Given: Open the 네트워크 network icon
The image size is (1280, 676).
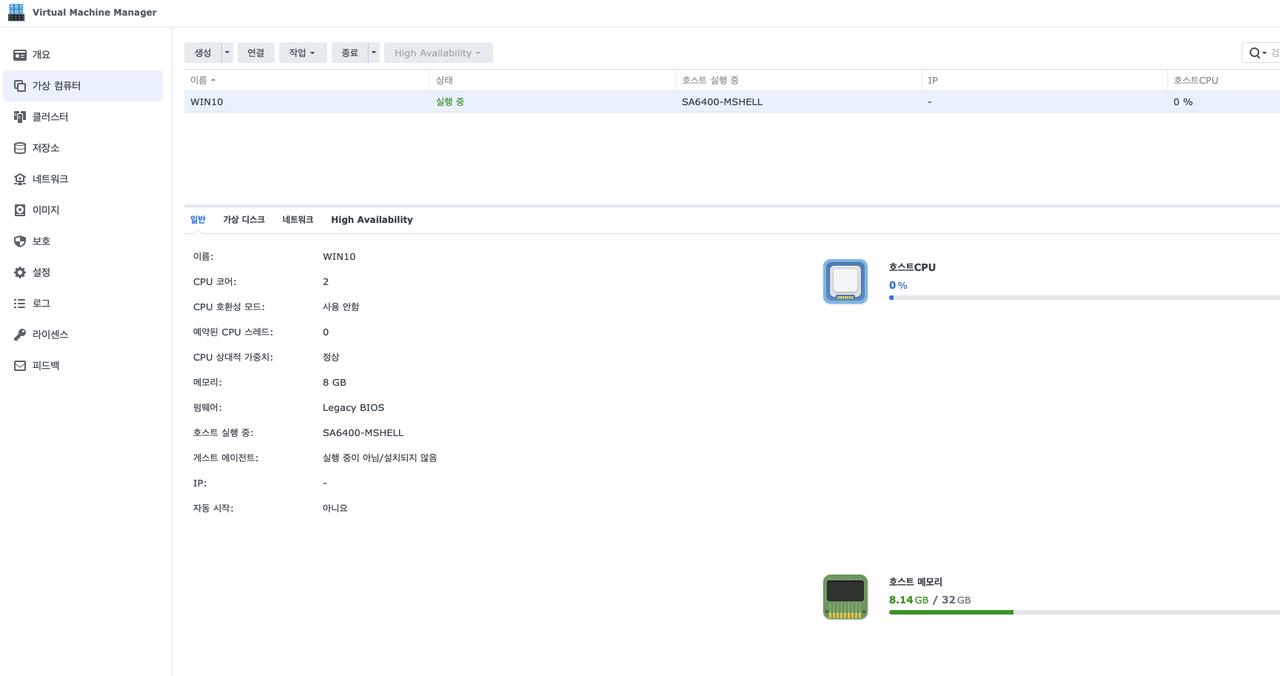Looking at the screenshot, I should (x=20, y=179).
